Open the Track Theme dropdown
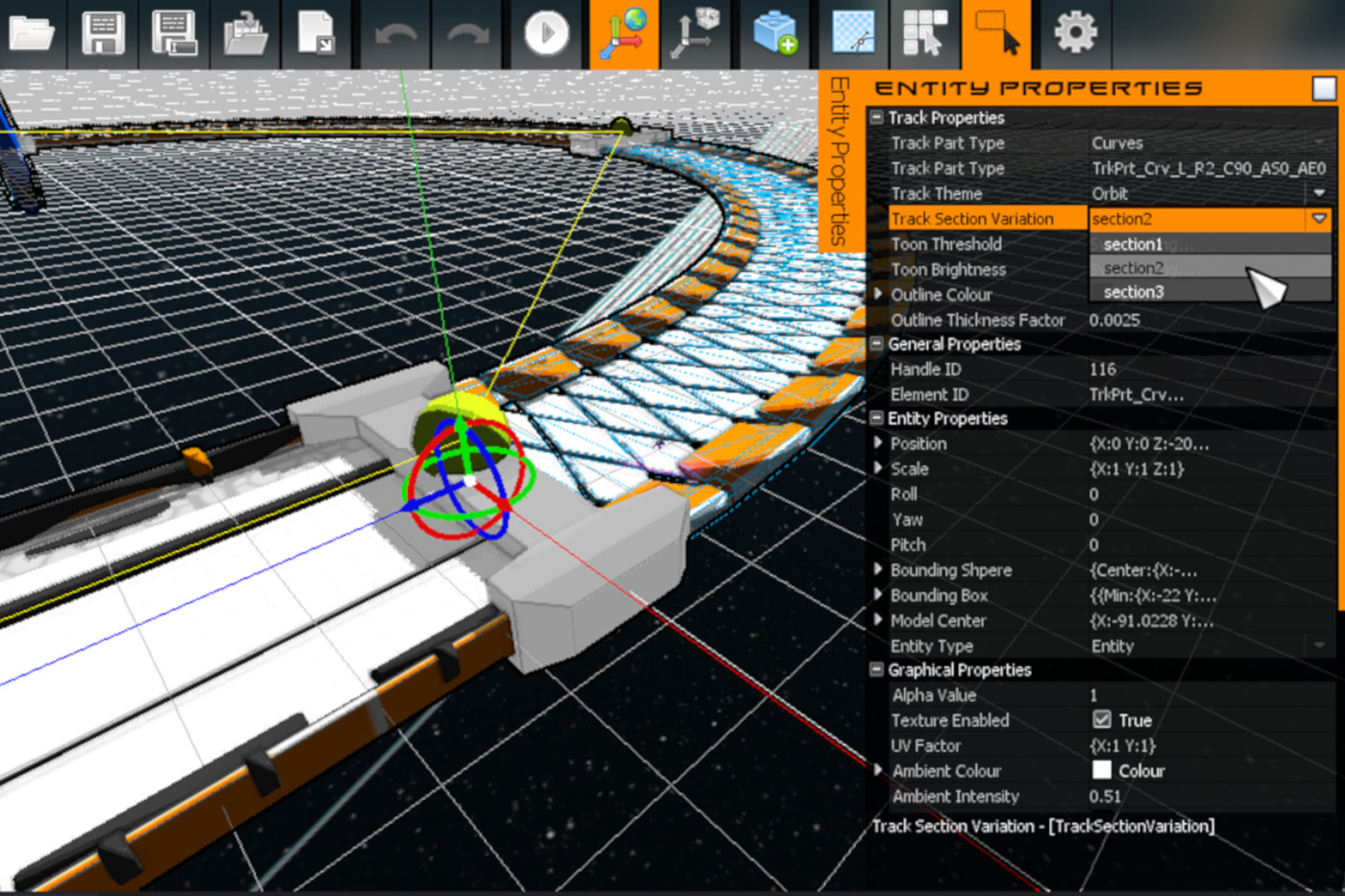This screenshot has height=896, width=1345. [x=1319, y=193]
